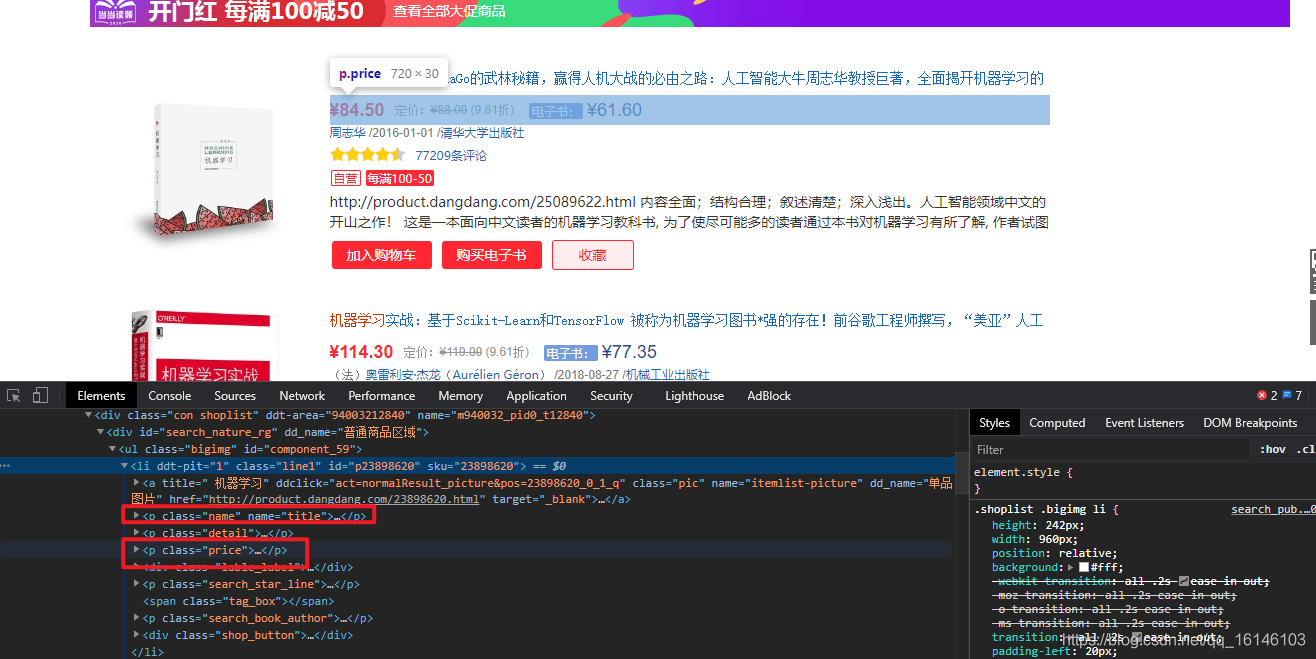Click the Styles Filter input field
The image size is (1316, 659).
coord(1112,450)
